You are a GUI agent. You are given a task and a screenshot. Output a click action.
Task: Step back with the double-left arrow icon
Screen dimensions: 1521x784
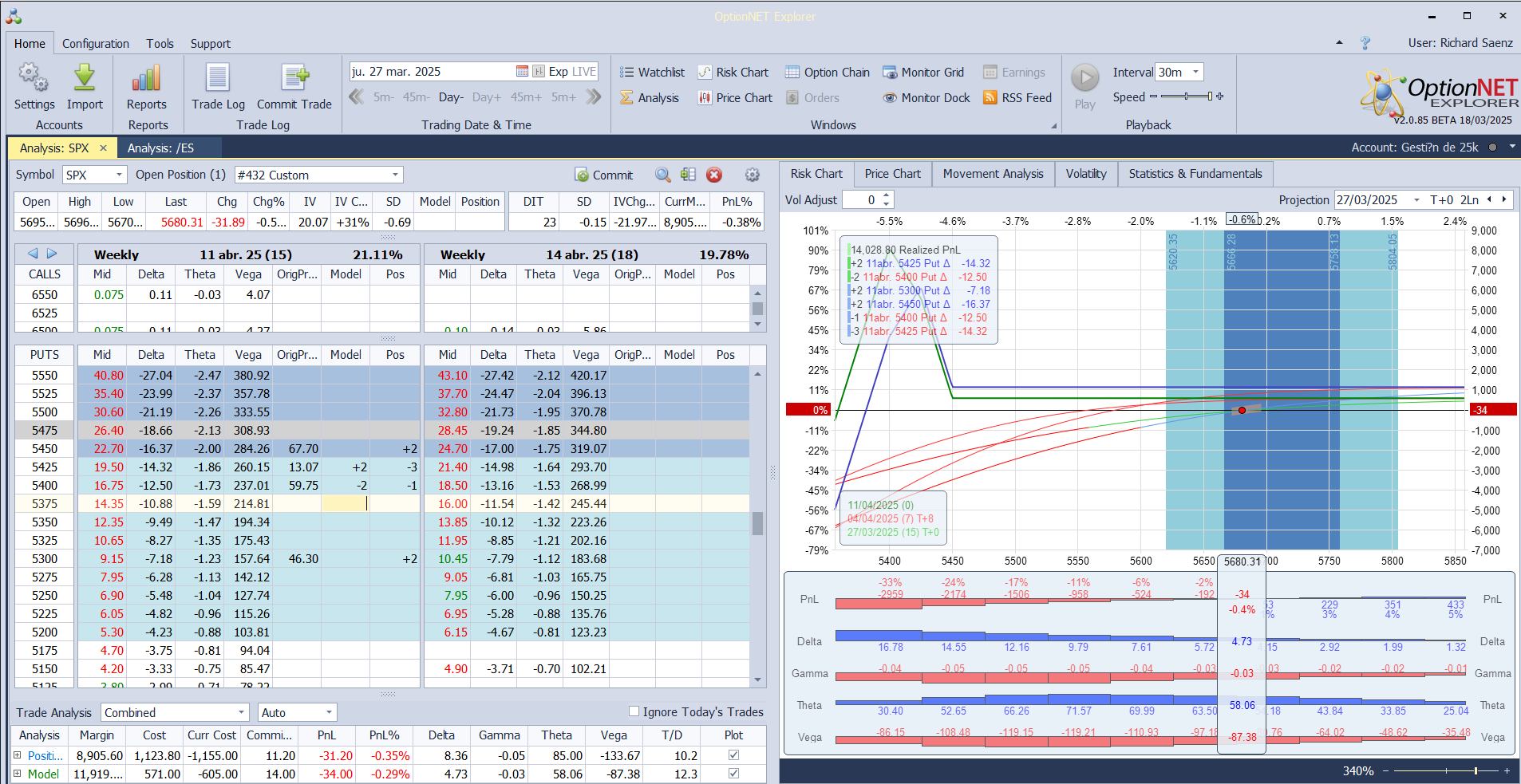coord(357,97)
